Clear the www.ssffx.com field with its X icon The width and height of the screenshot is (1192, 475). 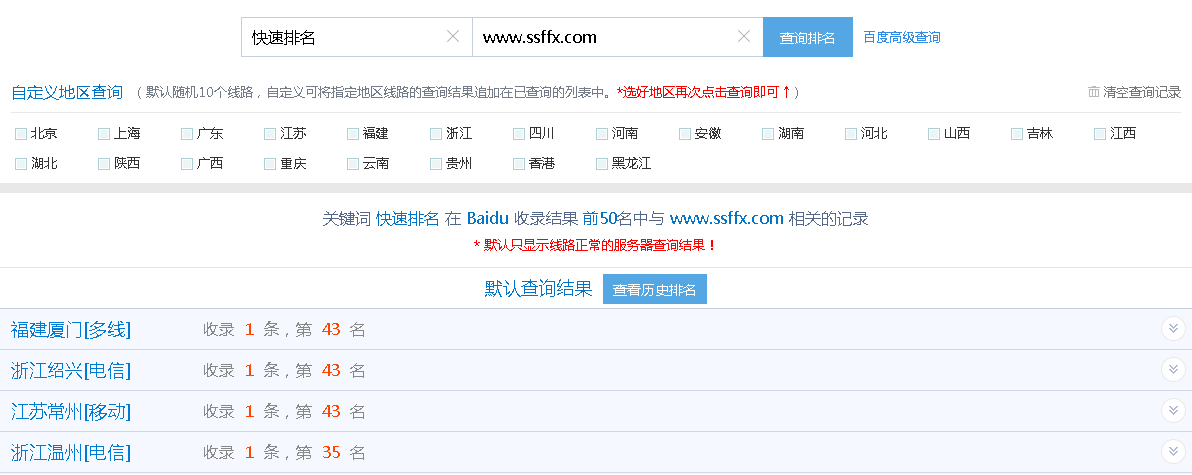coord(744,36)
